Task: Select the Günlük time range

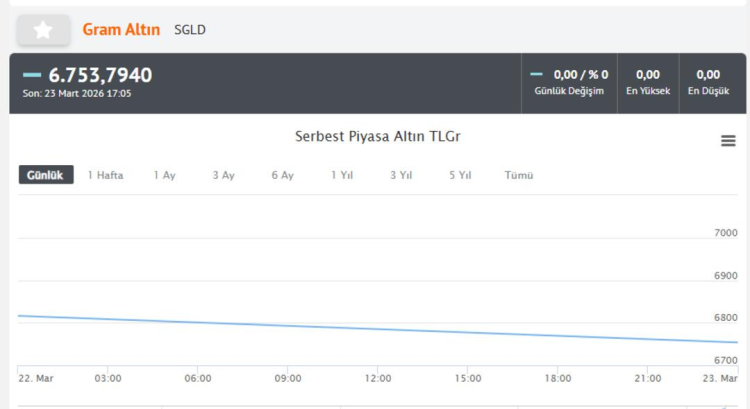Action: (x=45, y=175)
